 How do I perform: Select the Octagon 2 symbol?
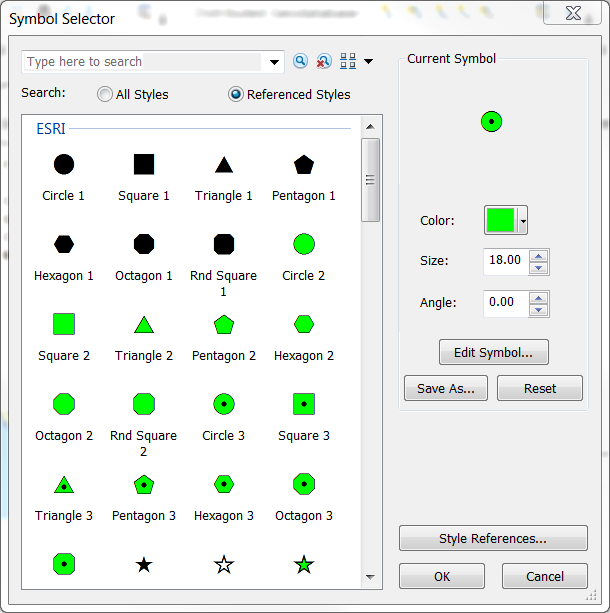(64, 404)
